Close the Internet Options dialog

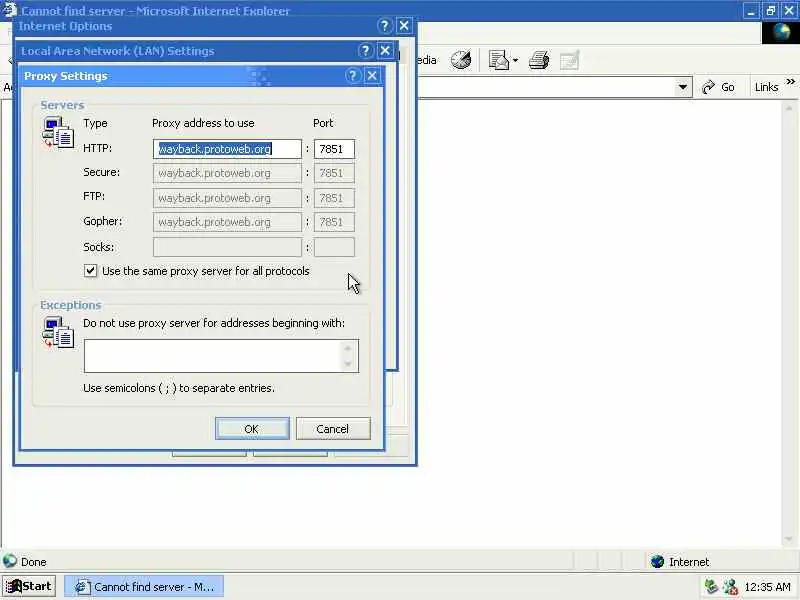pyautogui.click(x=404, y=26)
